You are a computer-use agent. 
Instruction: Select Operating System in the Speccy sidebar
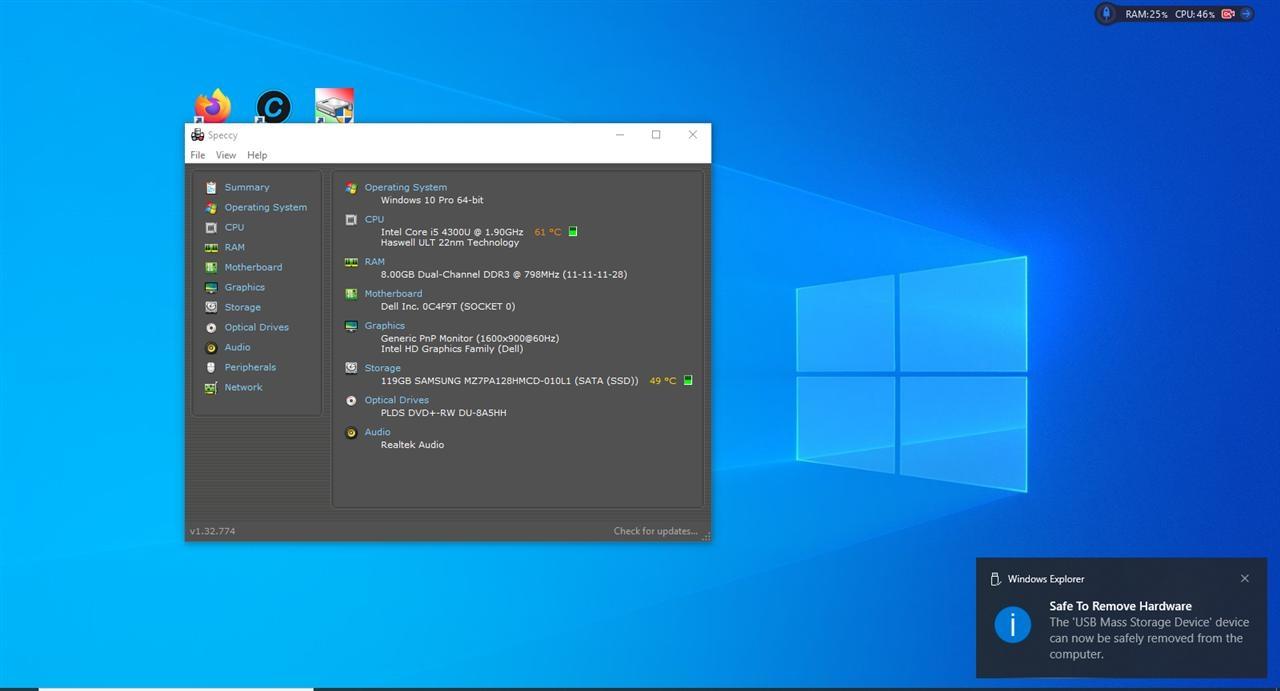pos(265,207)
